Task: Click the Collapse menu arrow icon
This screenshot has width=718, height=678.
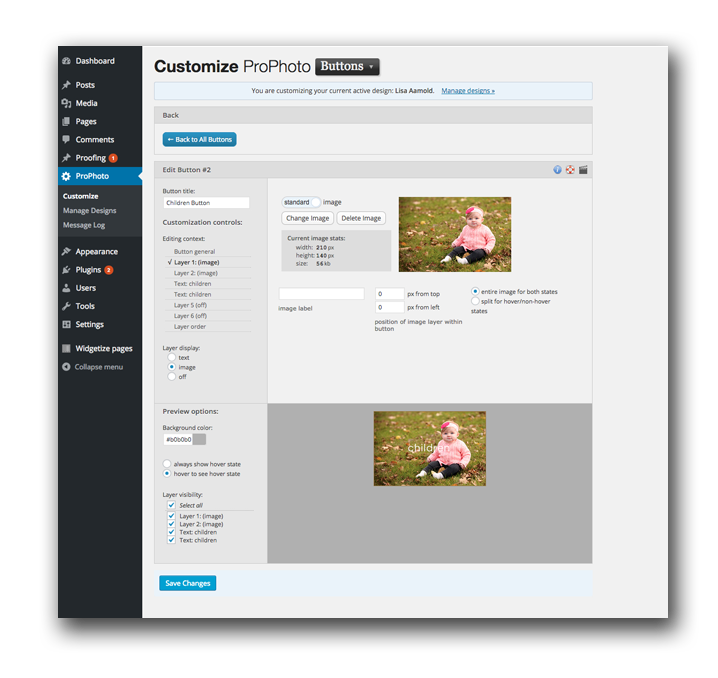Action: coord(66,367)
